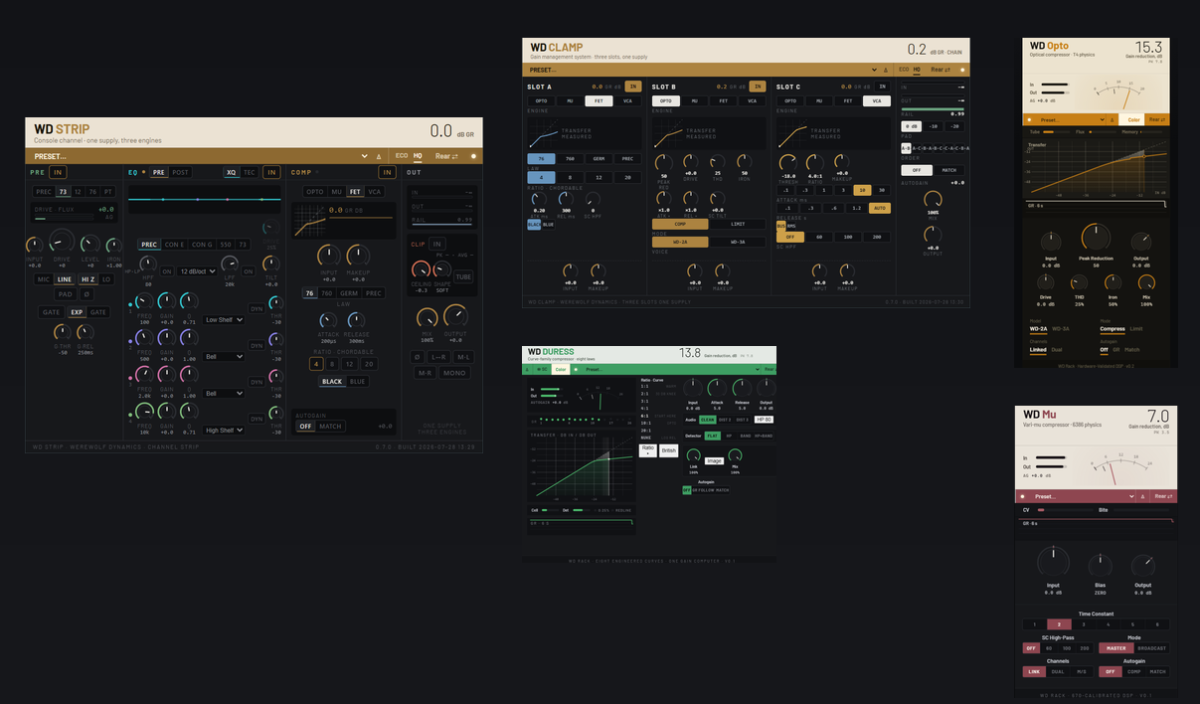This screenshot has width=1200, height=704.
Task: Click the triangle icon in WD Clamp preset bar
Action: pyautogui.click(x=885, y=70)
